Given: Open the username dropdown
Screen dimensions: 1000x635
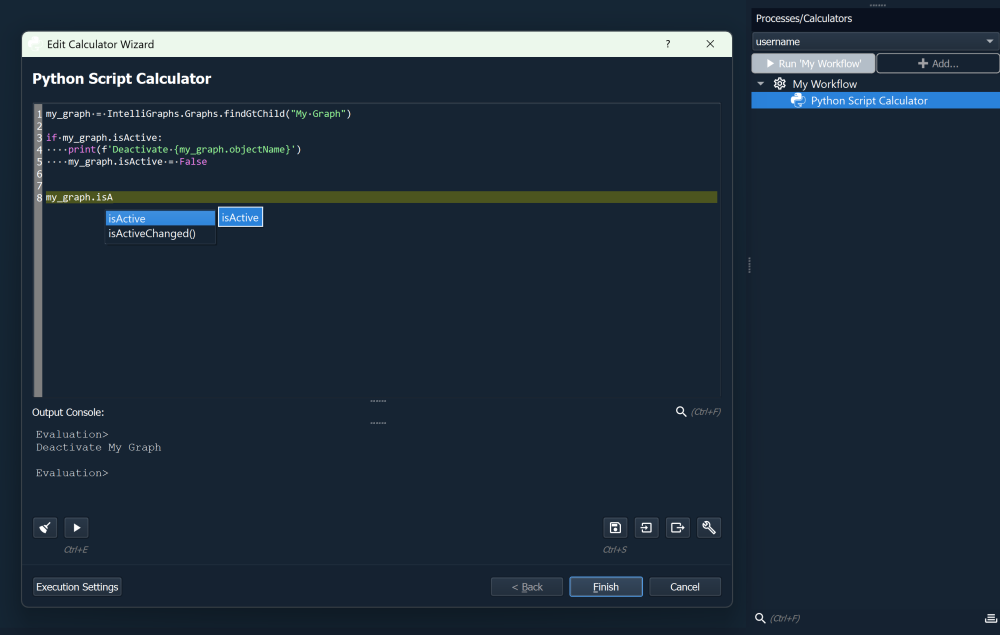Looking at the screenshot, I should (x=875, y=41).
